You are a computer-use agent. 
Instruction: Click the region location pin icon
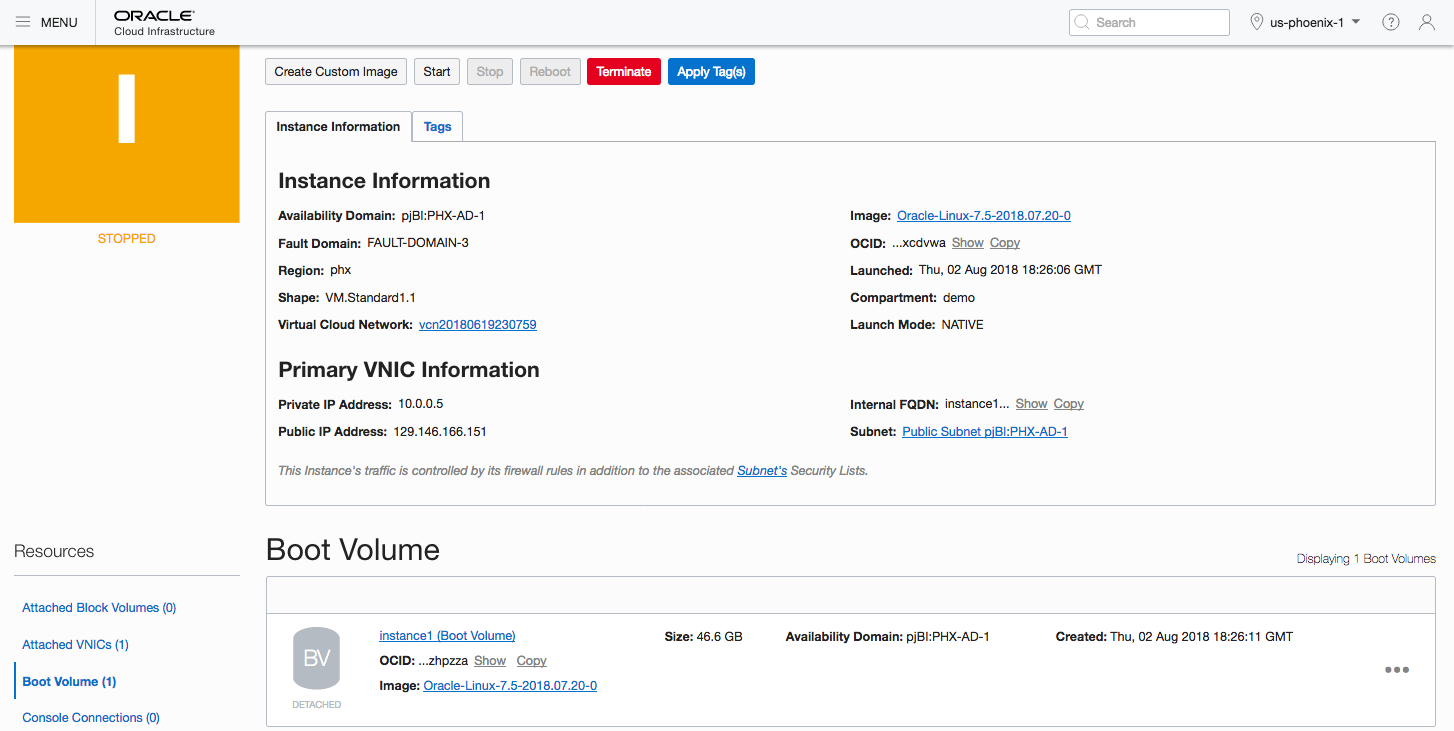coord(1257,22)
